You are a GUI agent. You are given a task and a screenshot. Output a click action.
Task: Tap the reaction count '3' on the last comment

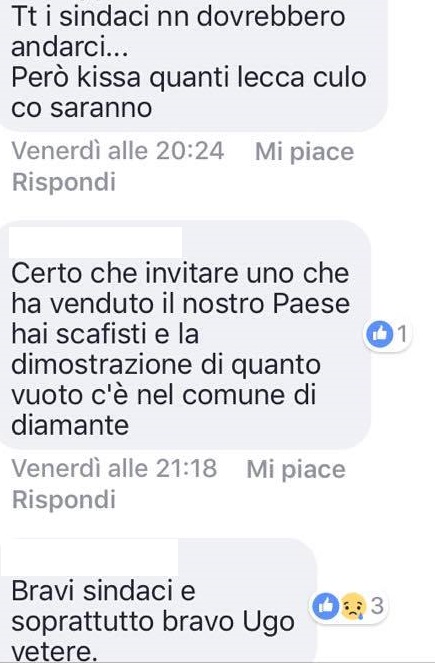pyautogui.click(x=377, y=605)
